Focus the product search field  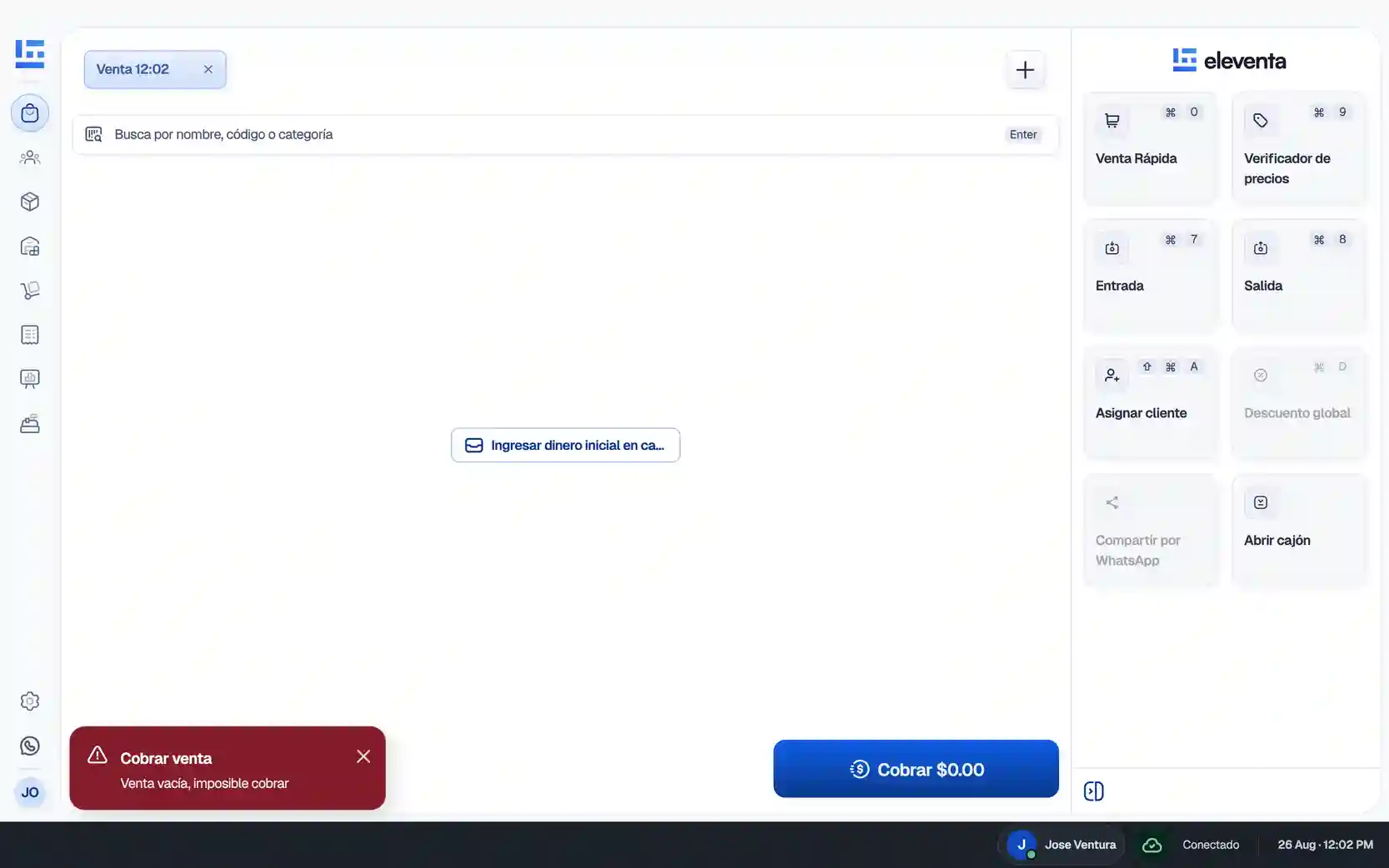coord(566,134)
